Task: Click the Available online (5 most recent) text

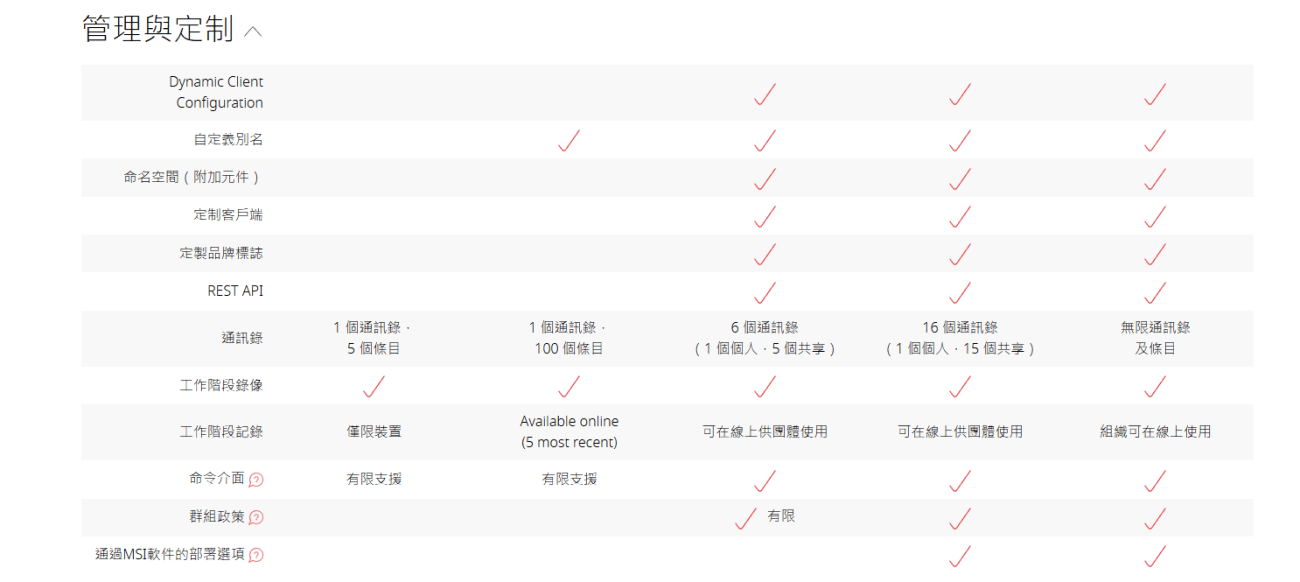Action: click(569, 432)
